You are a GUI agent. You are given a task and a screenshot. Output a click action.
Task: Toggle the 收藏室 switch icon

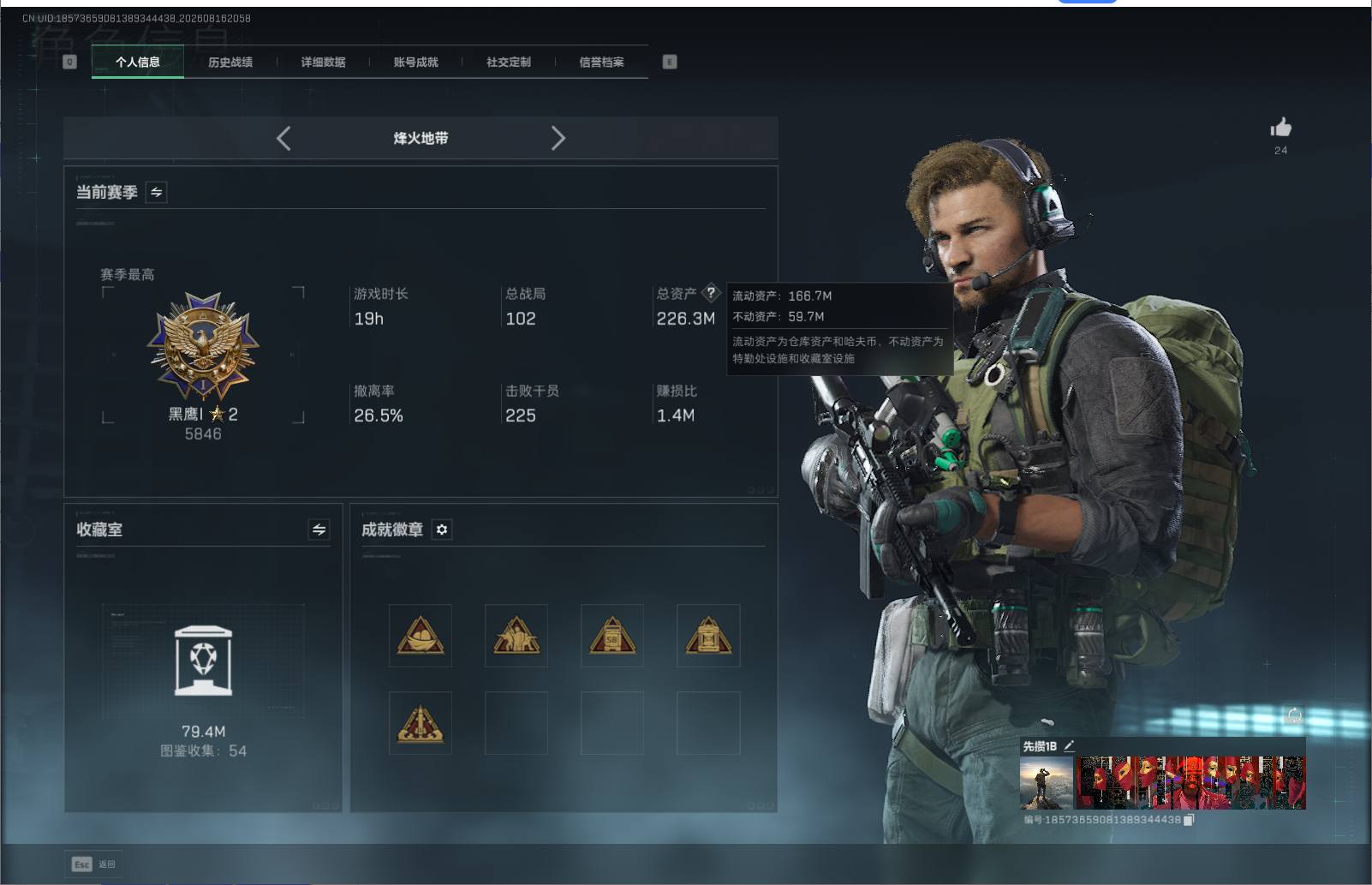tap(319, 529)
